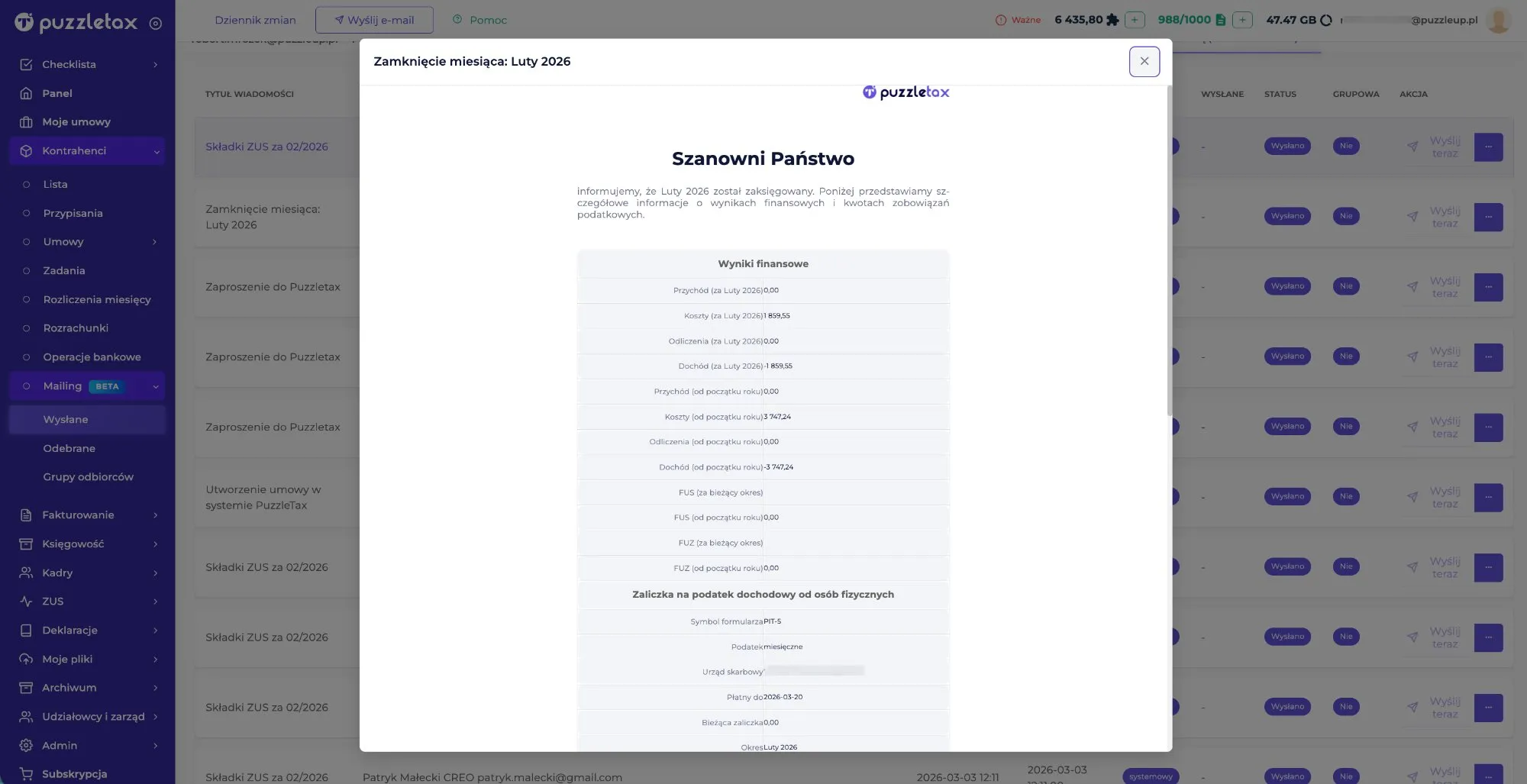Open Grupy odbiorców under Mailing

tap(88, 477)
